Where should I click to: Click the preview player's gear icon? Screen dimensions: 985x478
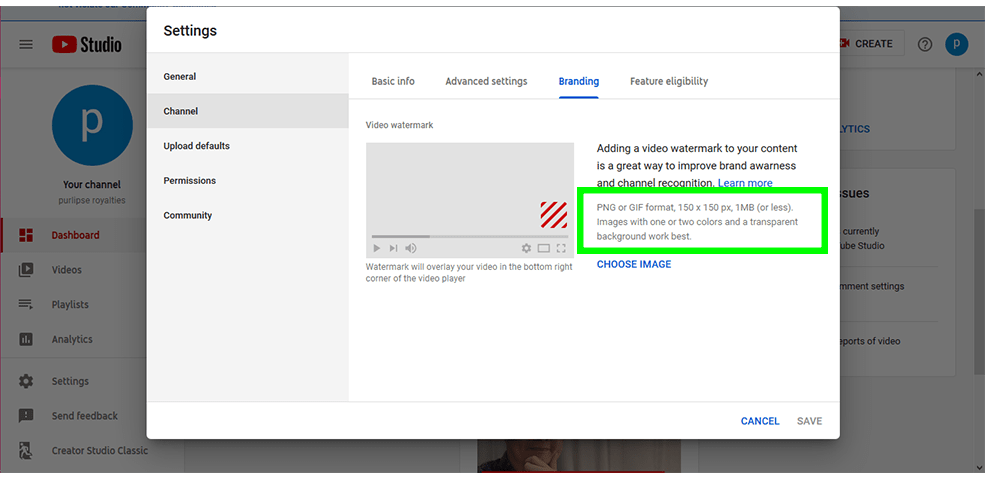526,248
